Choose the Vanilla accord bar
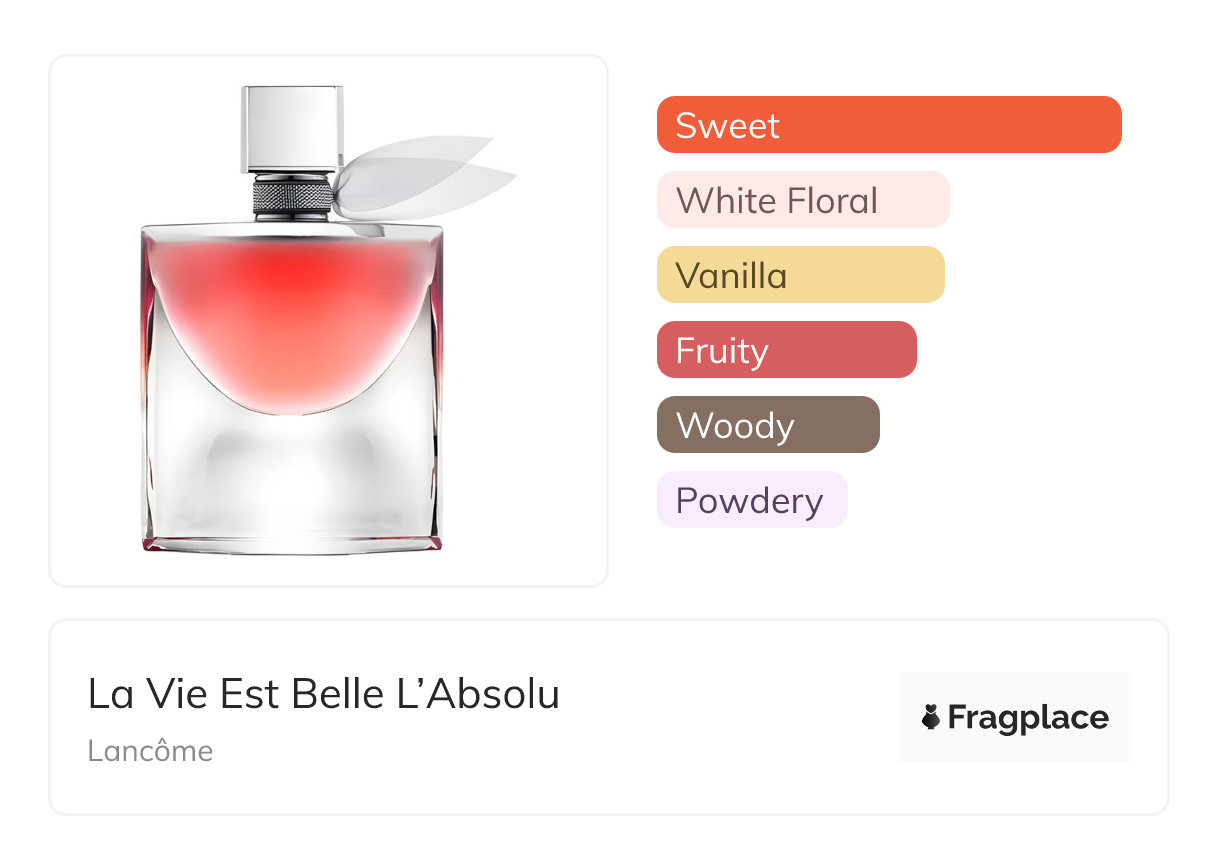Image resolution: width=1218 pixels, height=864 pixels. pos(800,275)
